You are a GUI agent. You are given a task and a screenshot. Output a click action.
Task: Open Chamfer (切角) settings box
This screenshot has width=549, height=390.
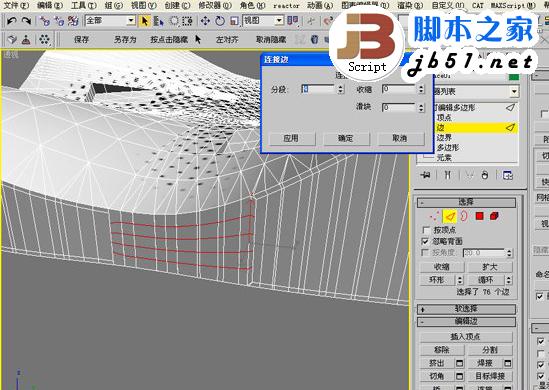[460, 377]
